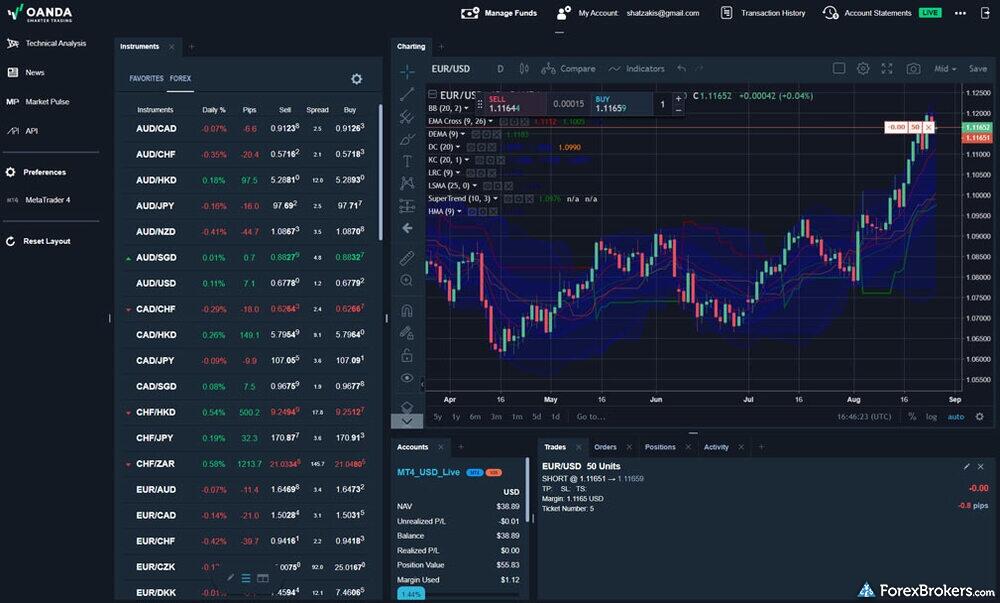This screenshot has width=1000, height=603.
Task: Switch to the Orders tab
Action: [x=605, y=447]
